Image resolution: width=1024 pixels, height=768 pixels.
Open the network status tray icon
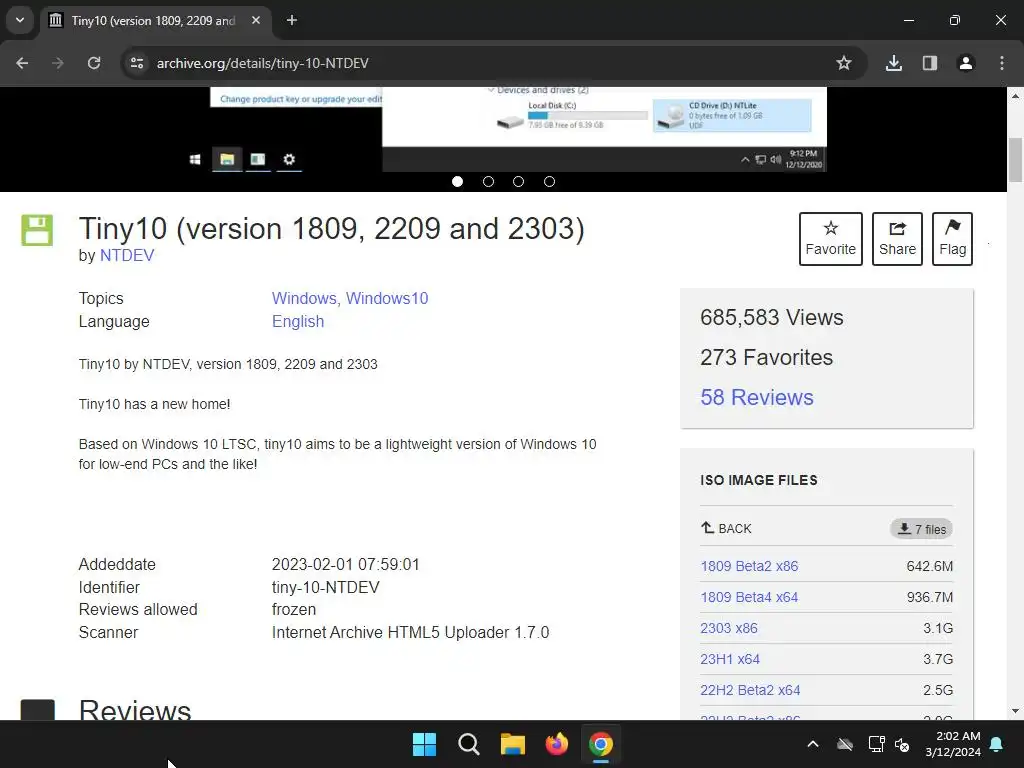coord(876,744)
